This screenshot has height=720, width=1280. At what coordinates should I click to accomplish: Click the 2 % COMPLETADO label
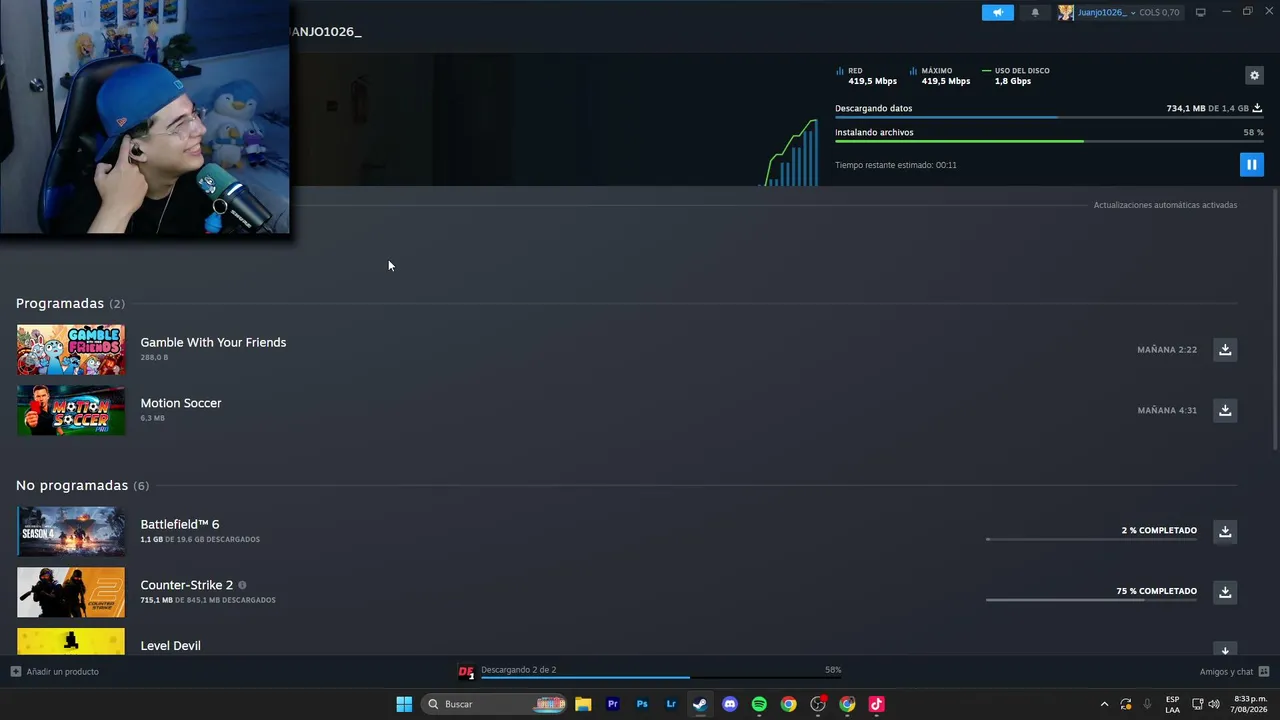(x=1159, y=531)
